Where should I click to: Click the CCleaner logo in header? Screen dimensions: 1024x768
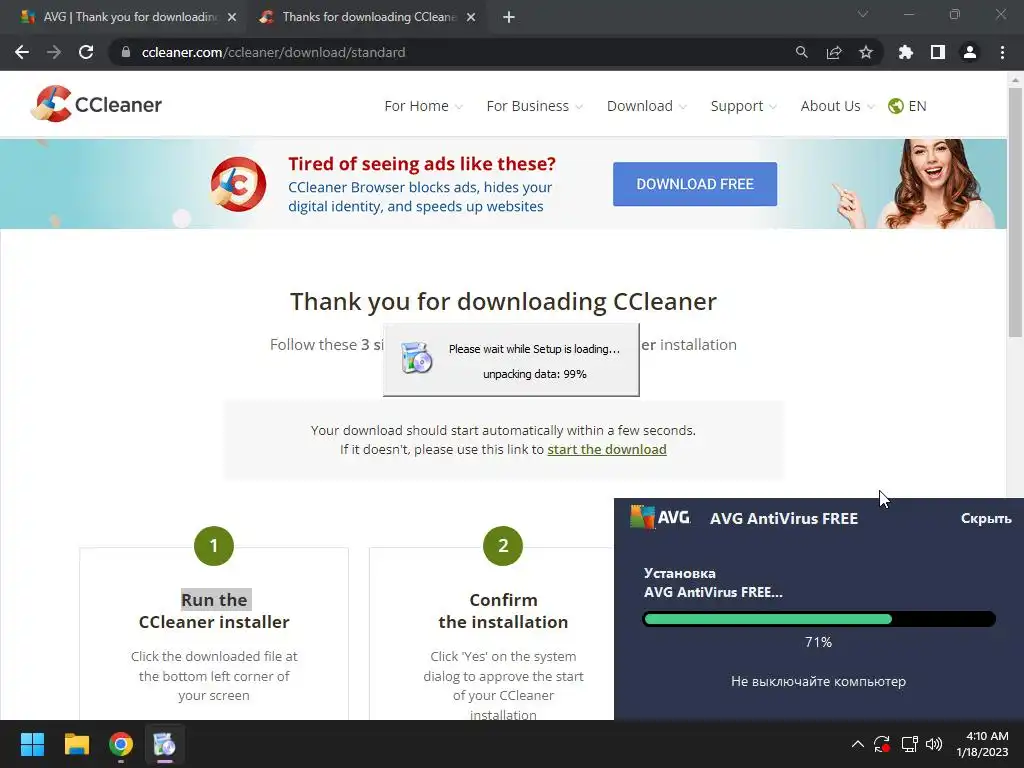pyautogui.click(x=96, y=104)
